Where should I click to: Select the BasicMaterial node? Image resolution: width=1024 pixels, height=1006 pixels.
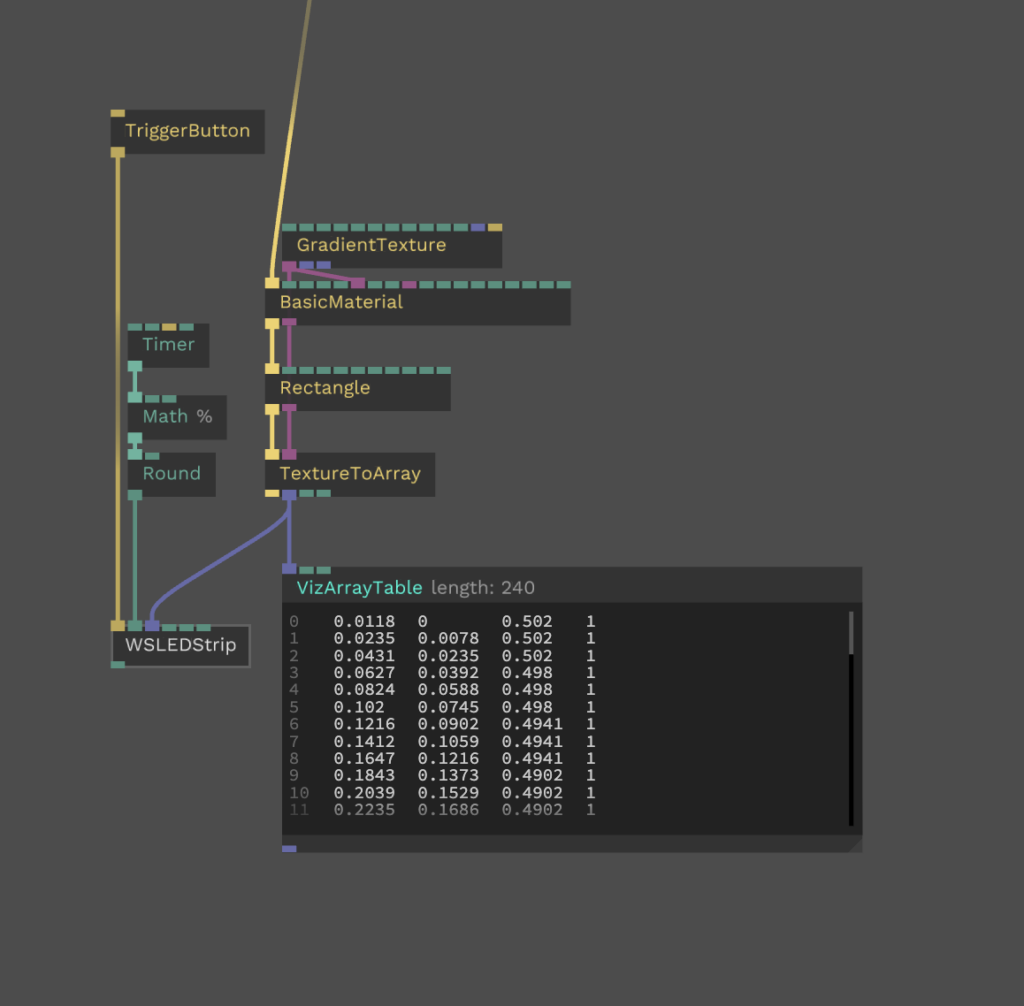(x=418, y=303)
